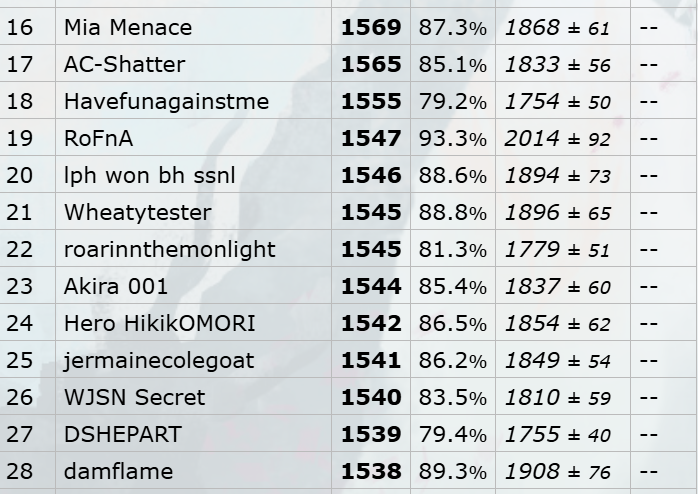Select the 79.4% percentage for DSHEPART
The image size is (698, 494).
(x=453, y=433)
